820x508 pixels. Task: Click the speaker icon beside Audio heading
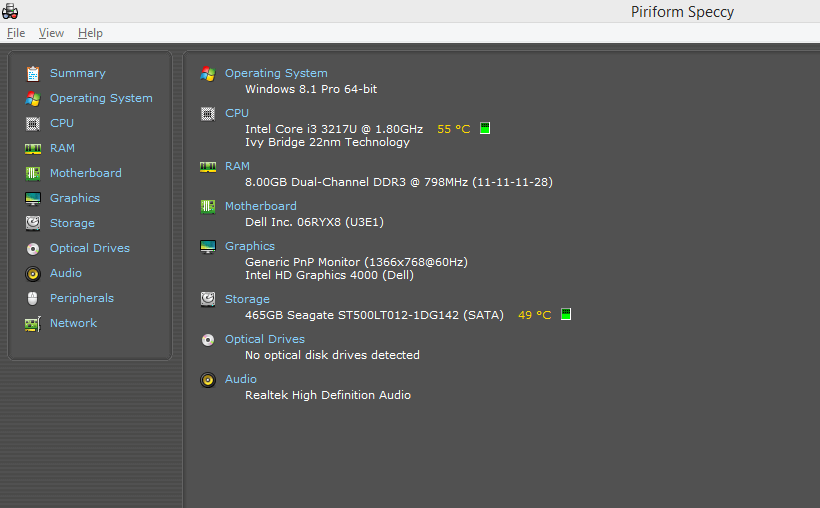coord(208,380)
